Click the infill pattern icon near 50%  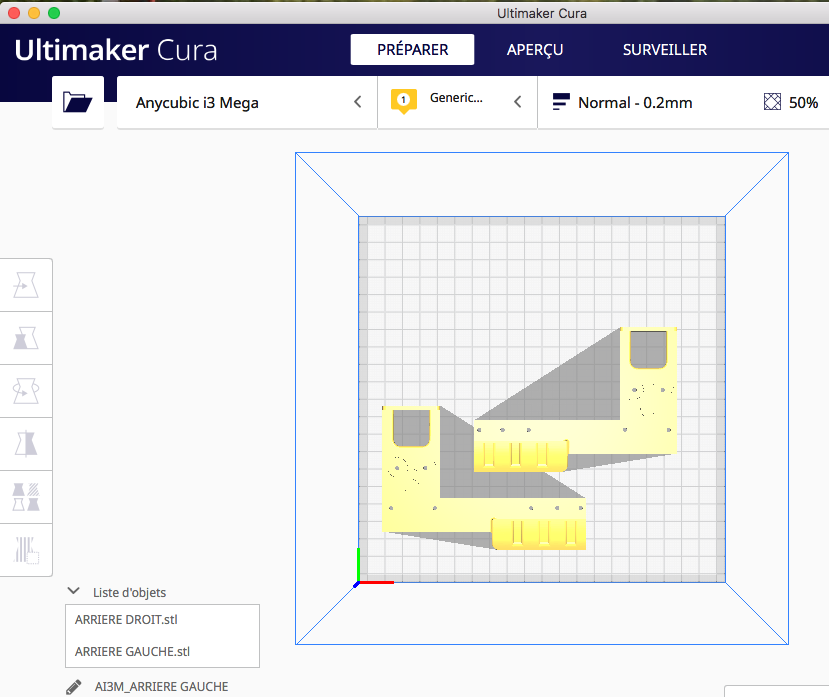[772, 102]
